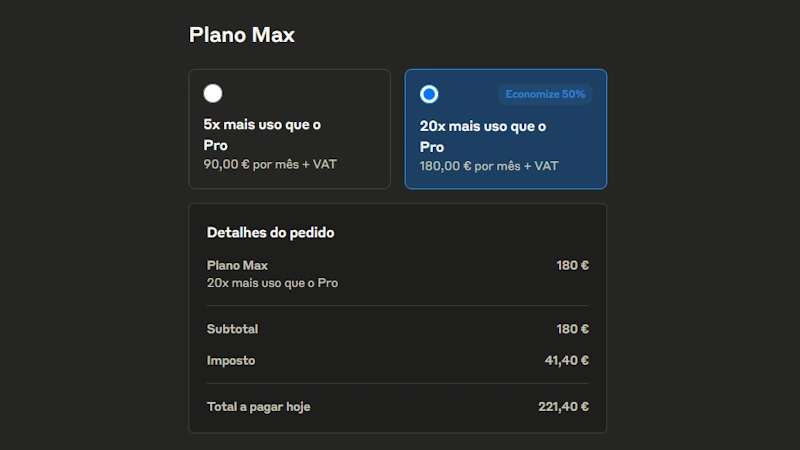Click the 20x description under order details
Viewport: 800px width, 450px height.
(x=272, y=283)
